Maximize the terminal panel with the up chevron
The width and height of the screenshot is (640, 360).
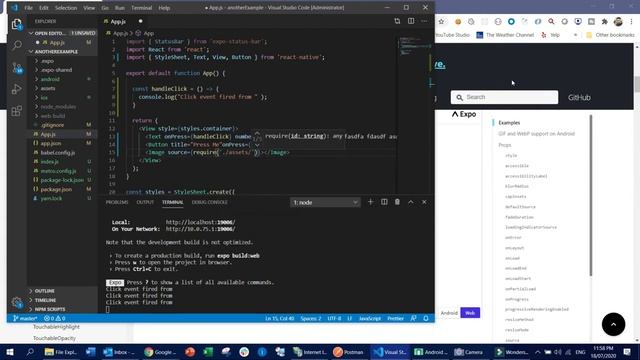(411, 202)
